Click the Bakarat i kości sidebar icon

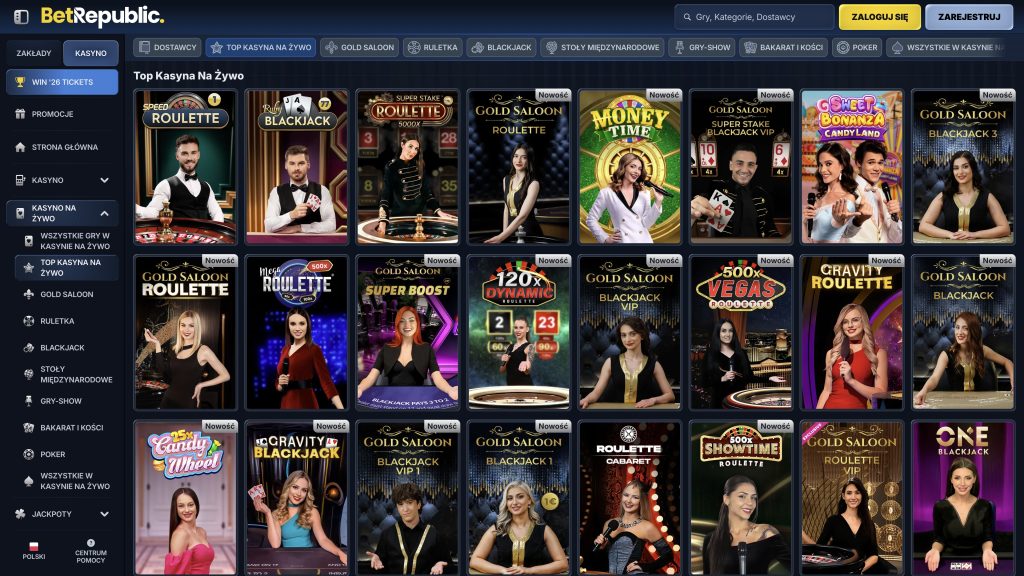click(x=29, y=428)
